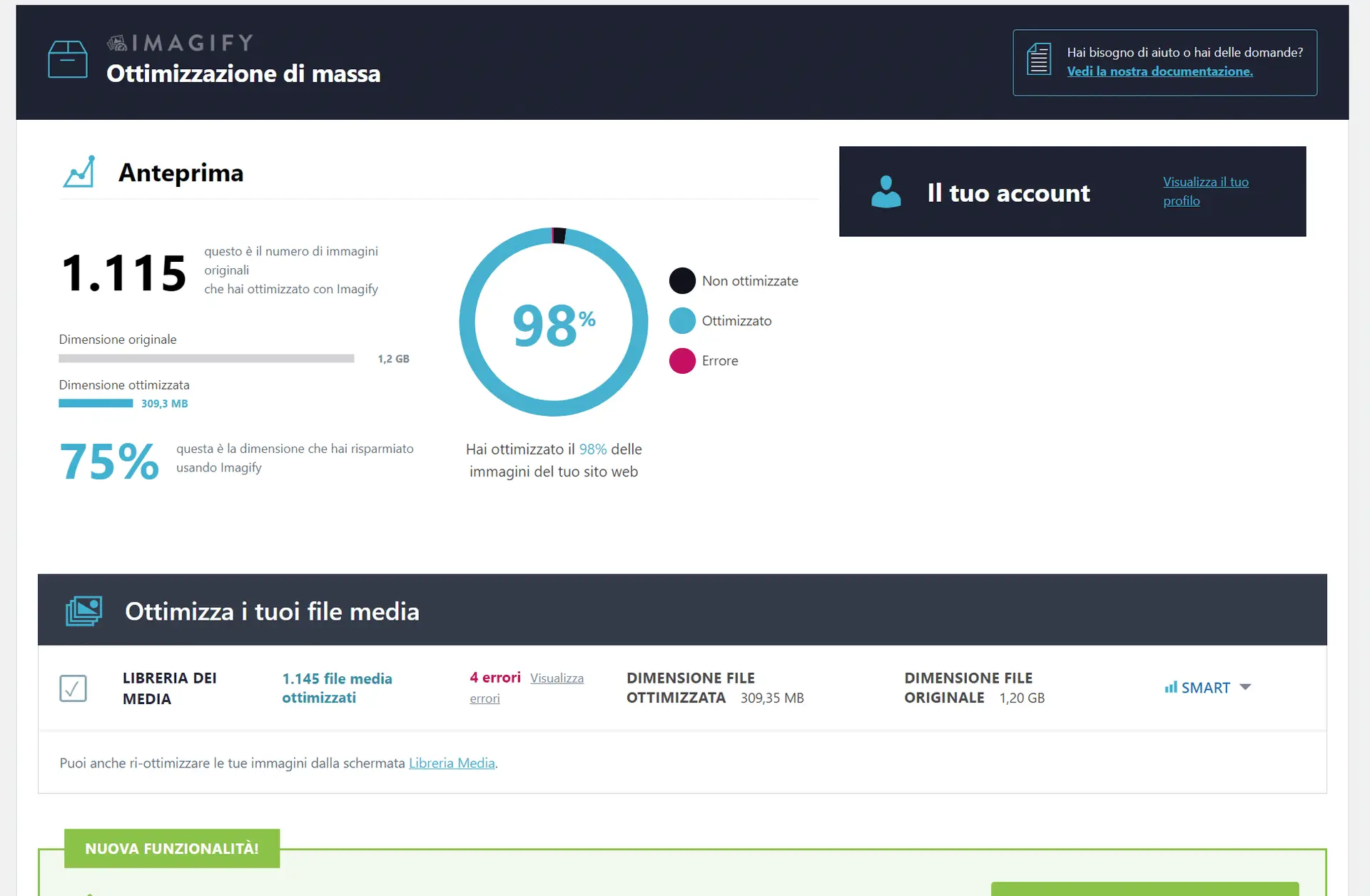Click the user icon in Il tuo account panel
Image resolution: width=1370 pixels, height=896 pixels.
coord(886,191)
